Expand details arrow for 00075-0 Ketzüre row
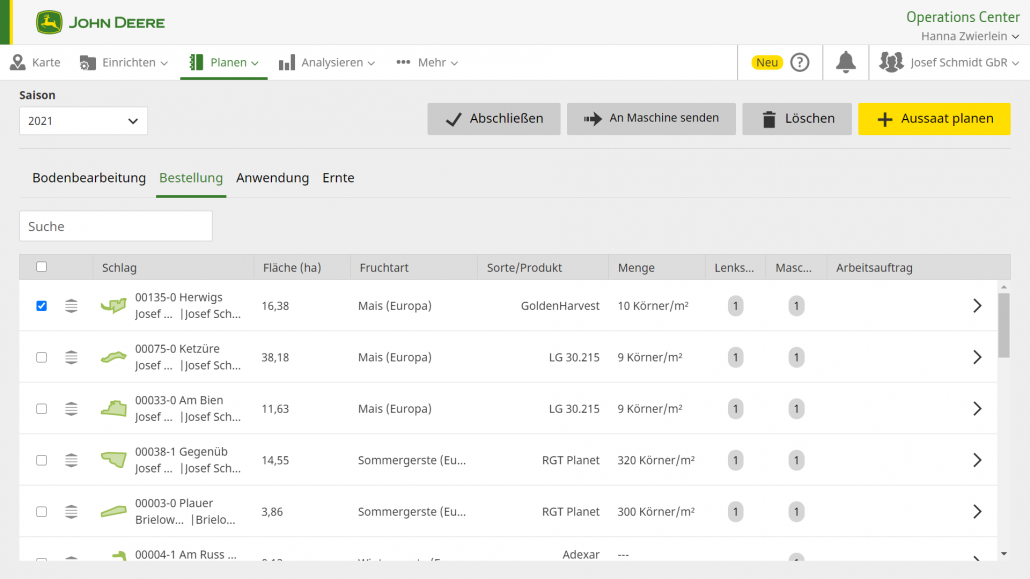The width and height of the screenshot is (1030, 579). (977, 358)
